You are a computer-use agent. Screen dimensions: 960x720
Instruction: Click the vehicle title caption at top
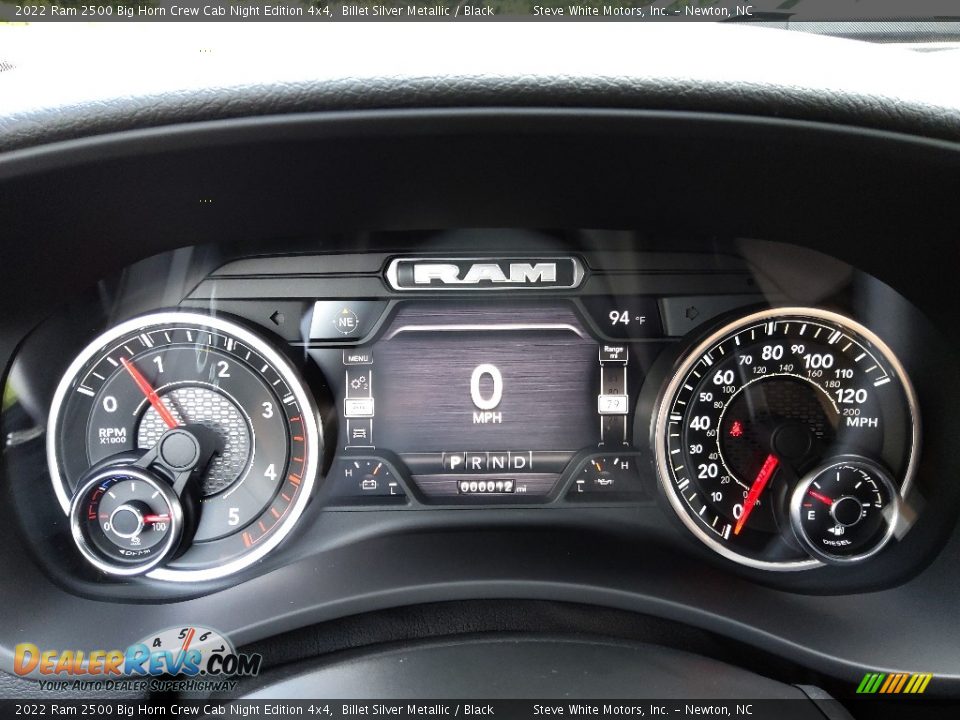[x=254, y=10]
